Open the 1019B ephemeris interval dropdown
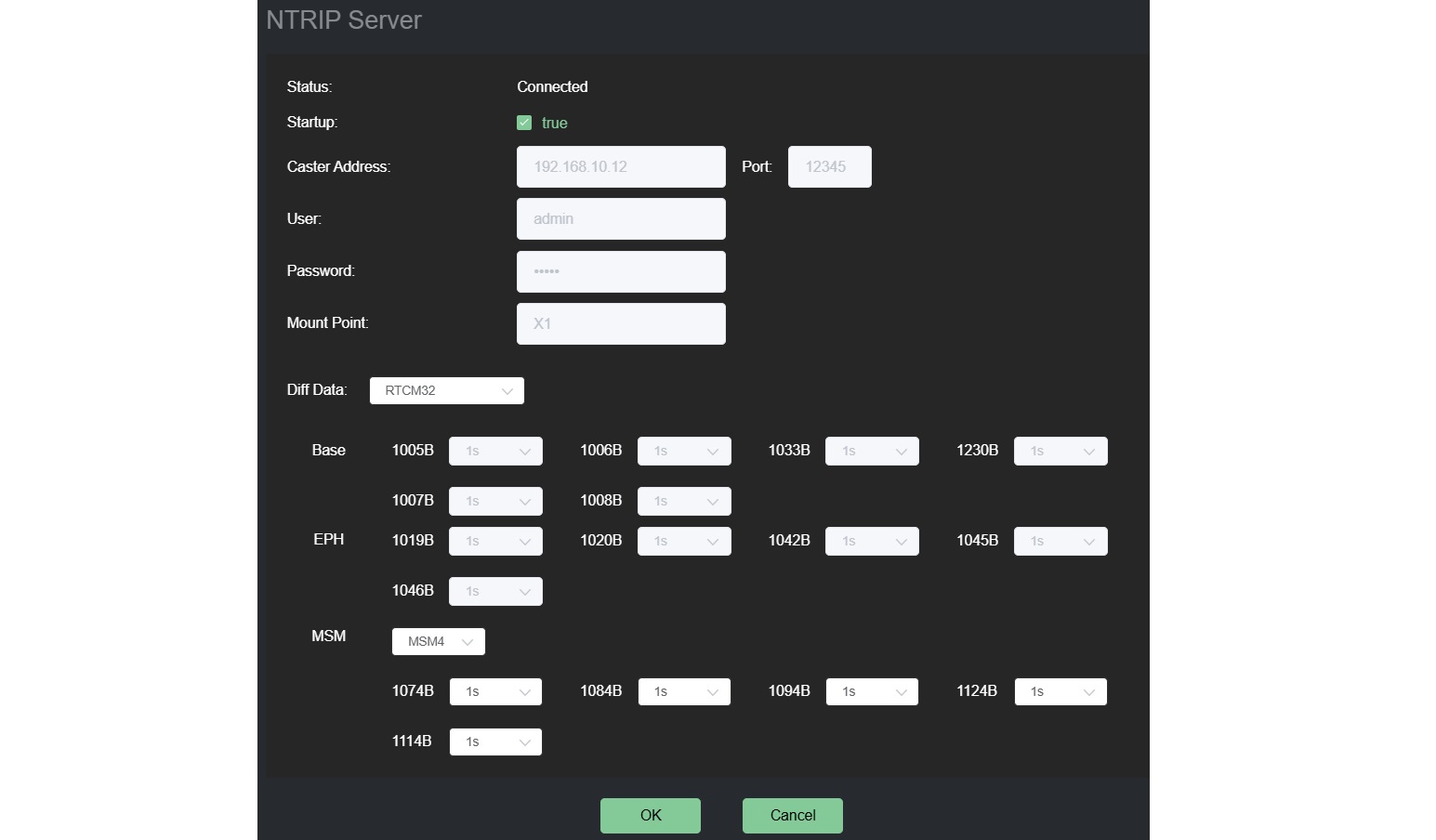The width and height of the screenshot is (1436, 840). coord(495,542)
